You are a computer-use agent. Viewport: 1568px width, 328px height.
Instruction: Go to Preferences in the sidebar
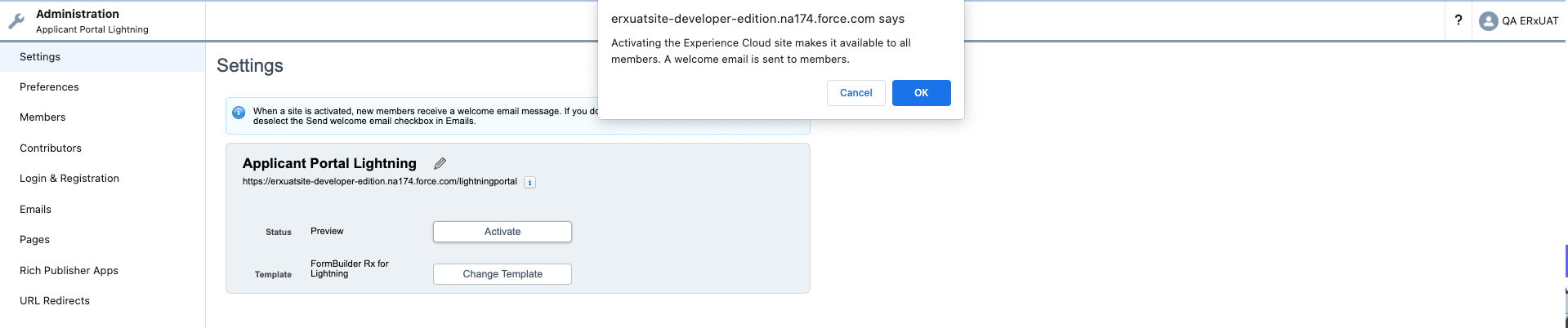click(x=49, y=87)
